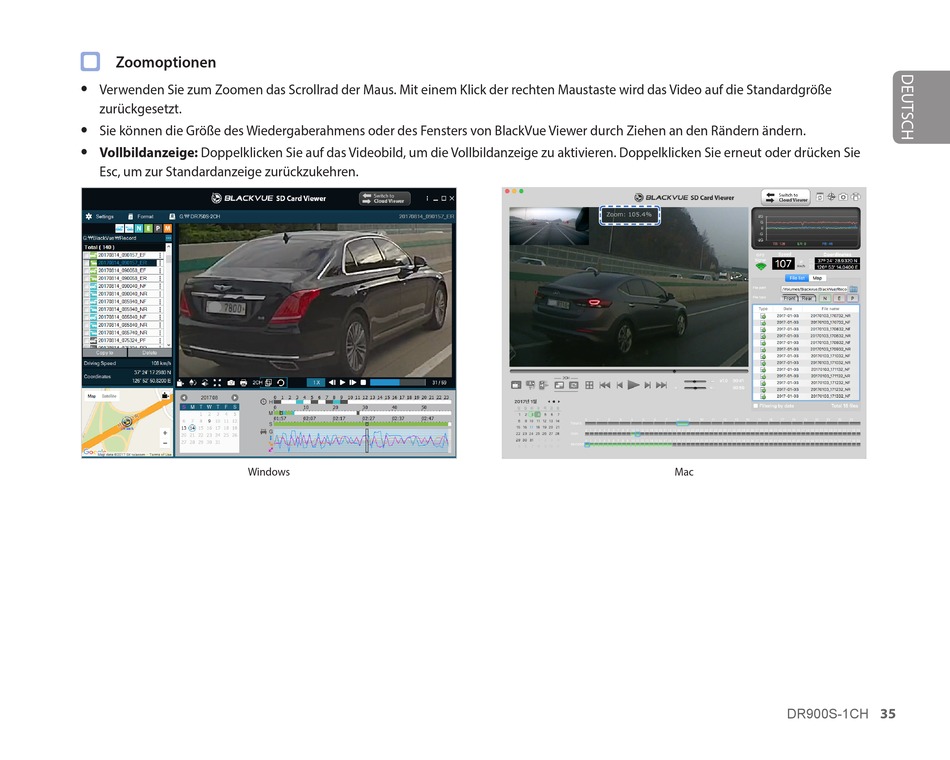Image resolution: width=950 pixels, height=760 pixels.
Task: Check the box for file 20170814_090157_EF
Action: (x=87, y=255)
